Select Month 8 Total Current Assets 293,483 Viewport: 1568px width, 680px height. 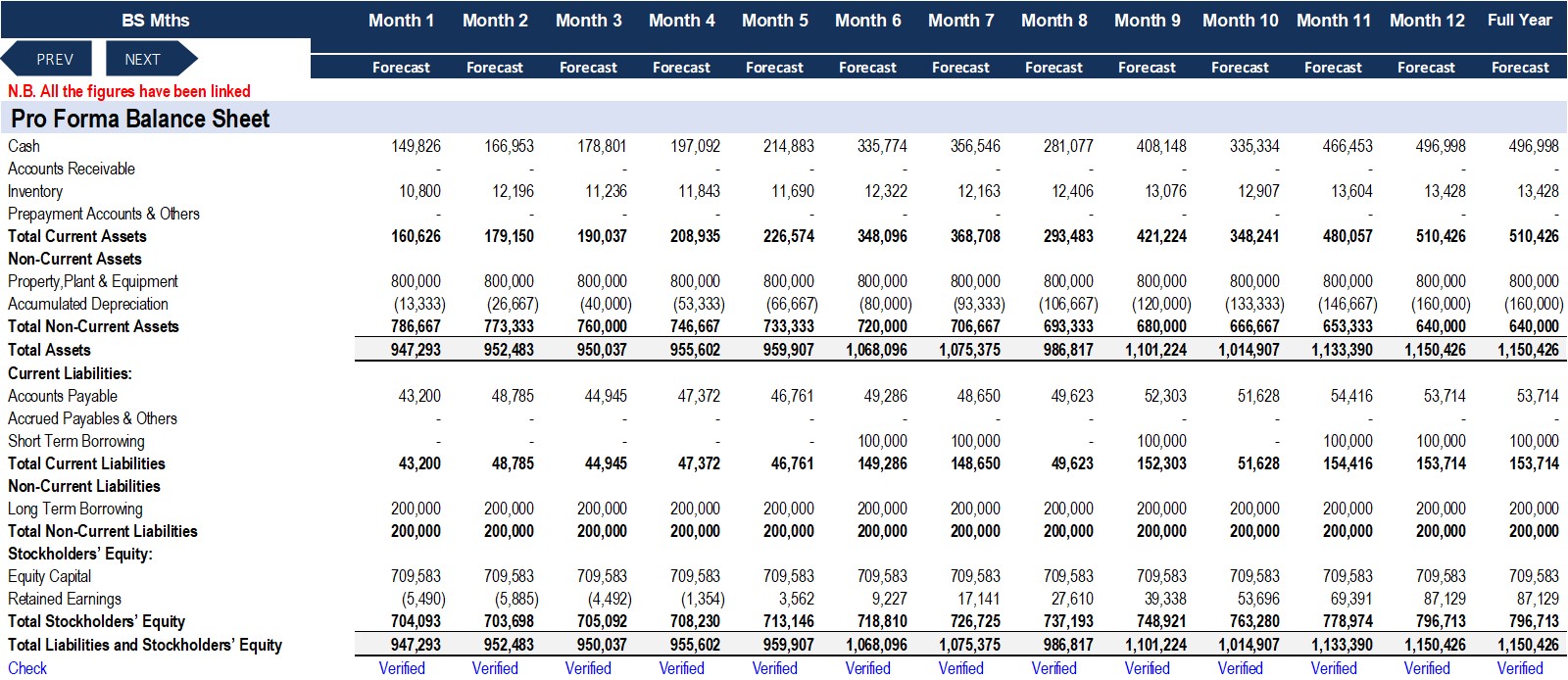click(1068, 236)
